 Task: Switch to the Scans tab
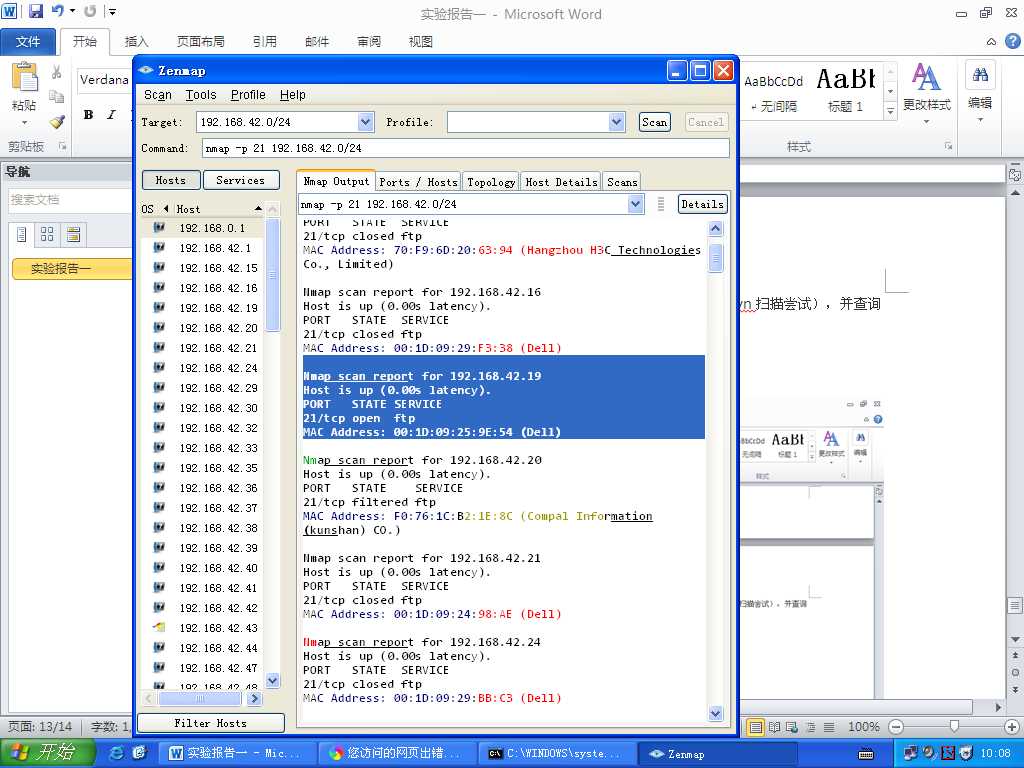point(622,182)
